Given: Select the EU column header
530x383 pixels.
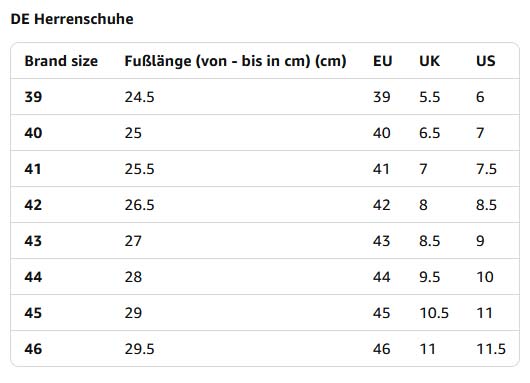Looking at the screenshot, I should pos(383,61).
